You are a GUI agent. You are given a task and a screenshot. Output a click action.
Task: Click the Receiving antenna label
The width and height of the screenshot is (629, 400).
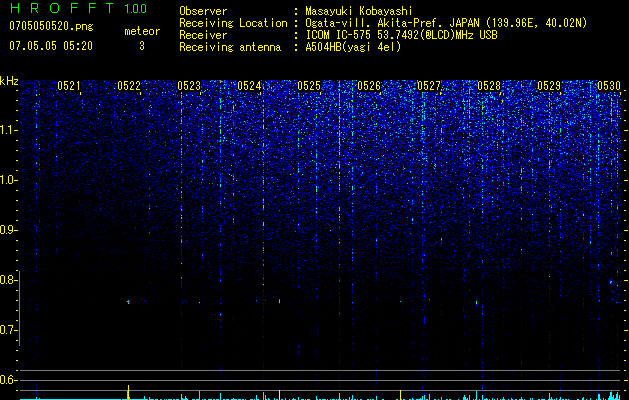(x=230, y=47)
